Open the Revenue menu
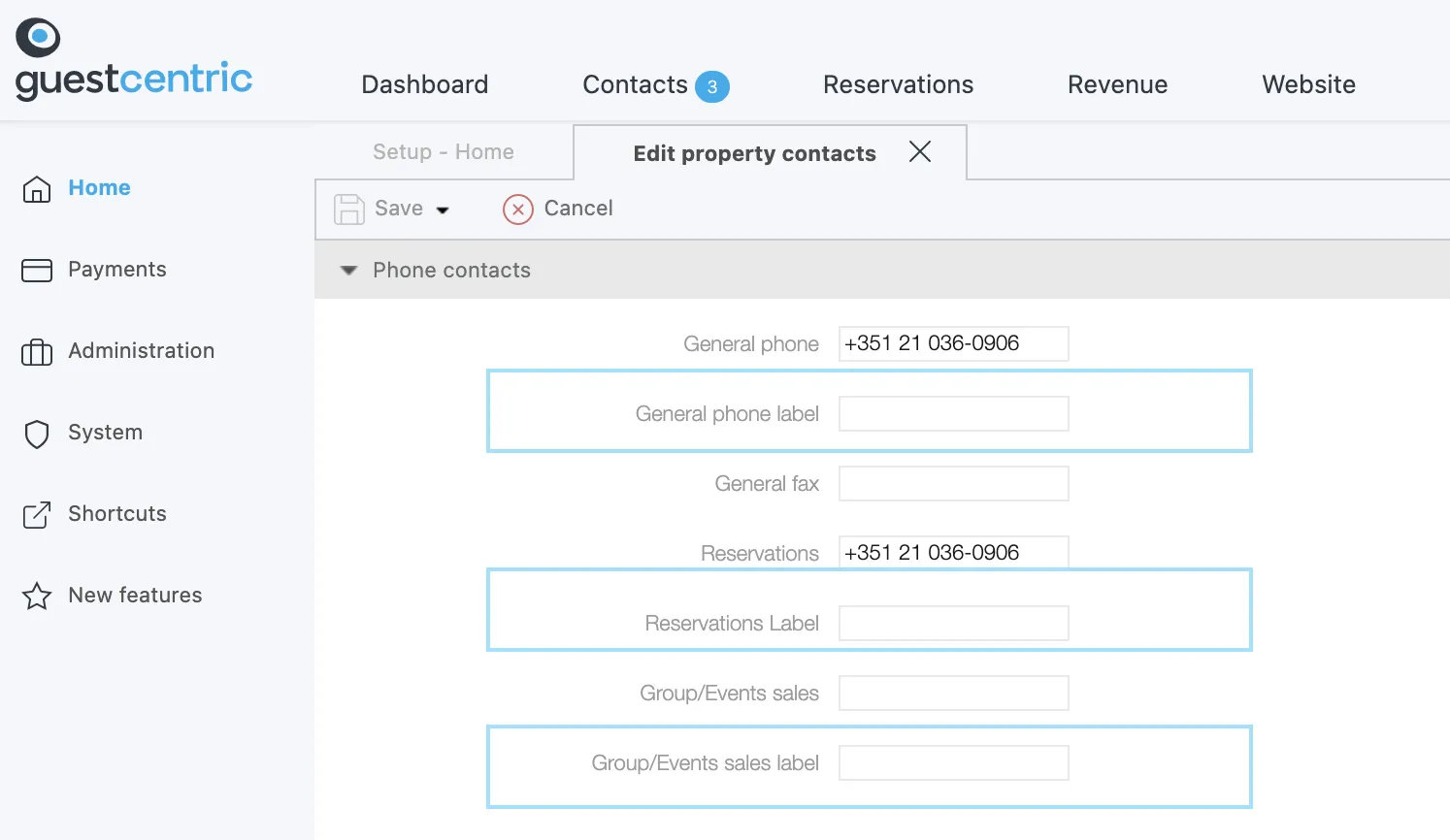The width and height of the screenshot is (1450, 840). [x=1118, y=84]
